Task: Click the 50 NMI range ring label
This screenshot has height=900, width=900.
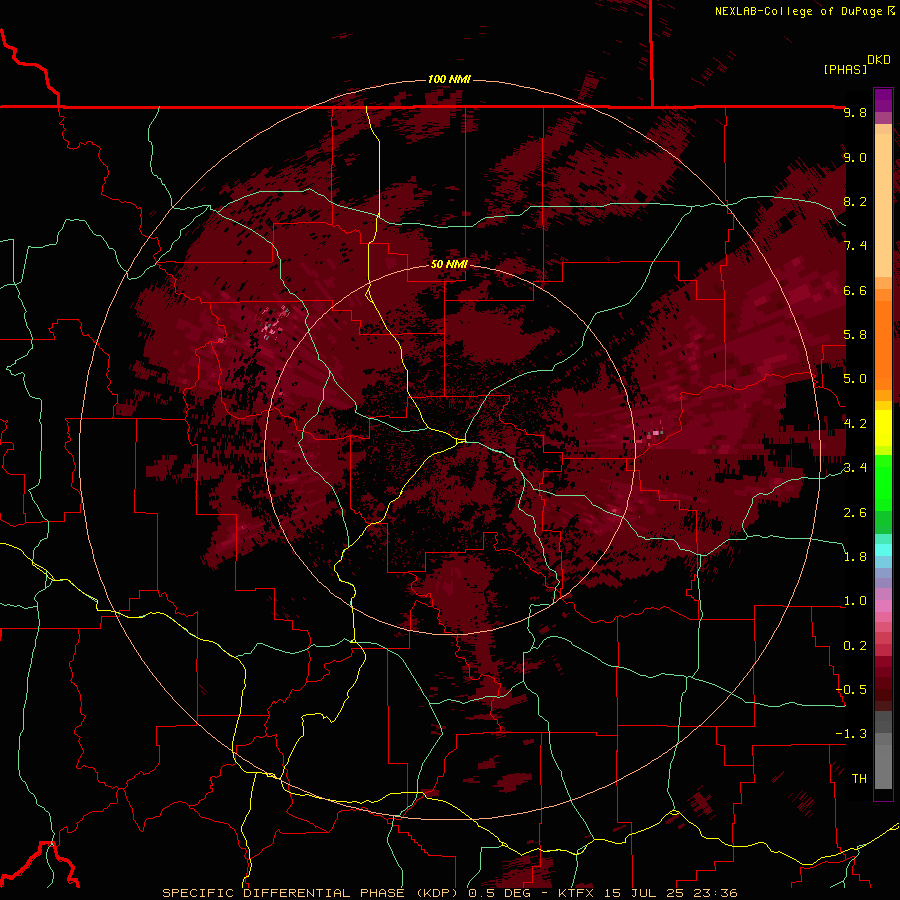Action: (x=449, y=264)
